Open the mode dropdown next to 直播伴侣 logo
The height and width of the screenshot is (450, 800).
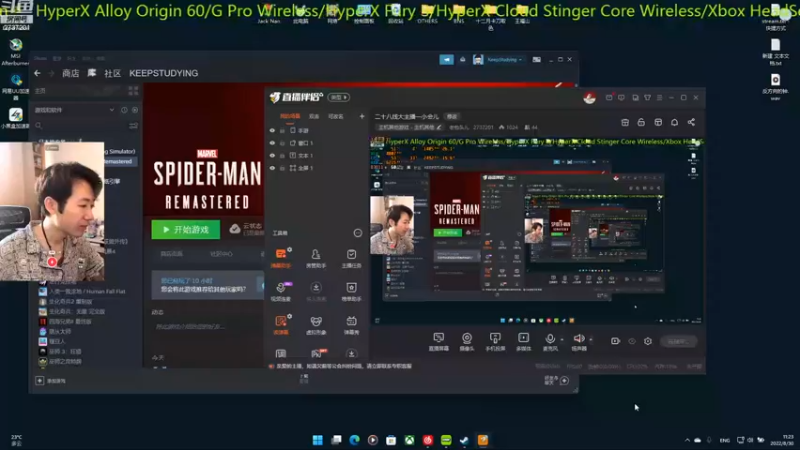339,97
